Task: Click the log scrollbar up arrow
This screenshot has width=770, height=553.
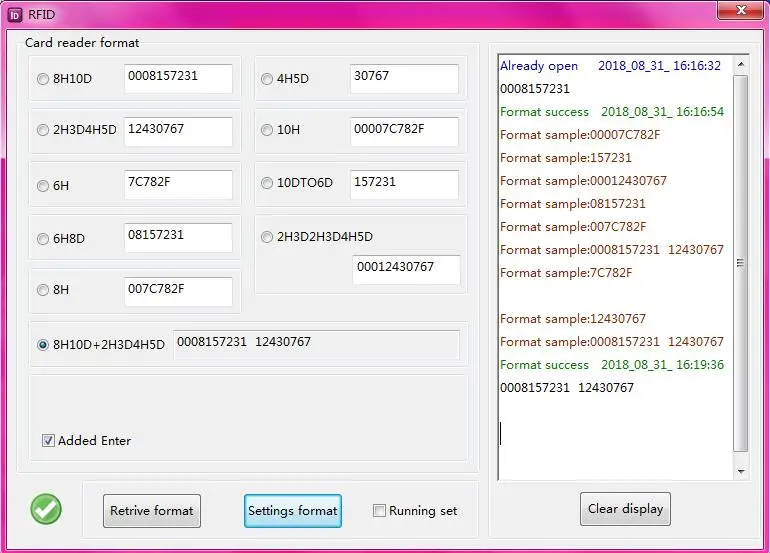Action: pyautogui.click(x=741, y=64)
